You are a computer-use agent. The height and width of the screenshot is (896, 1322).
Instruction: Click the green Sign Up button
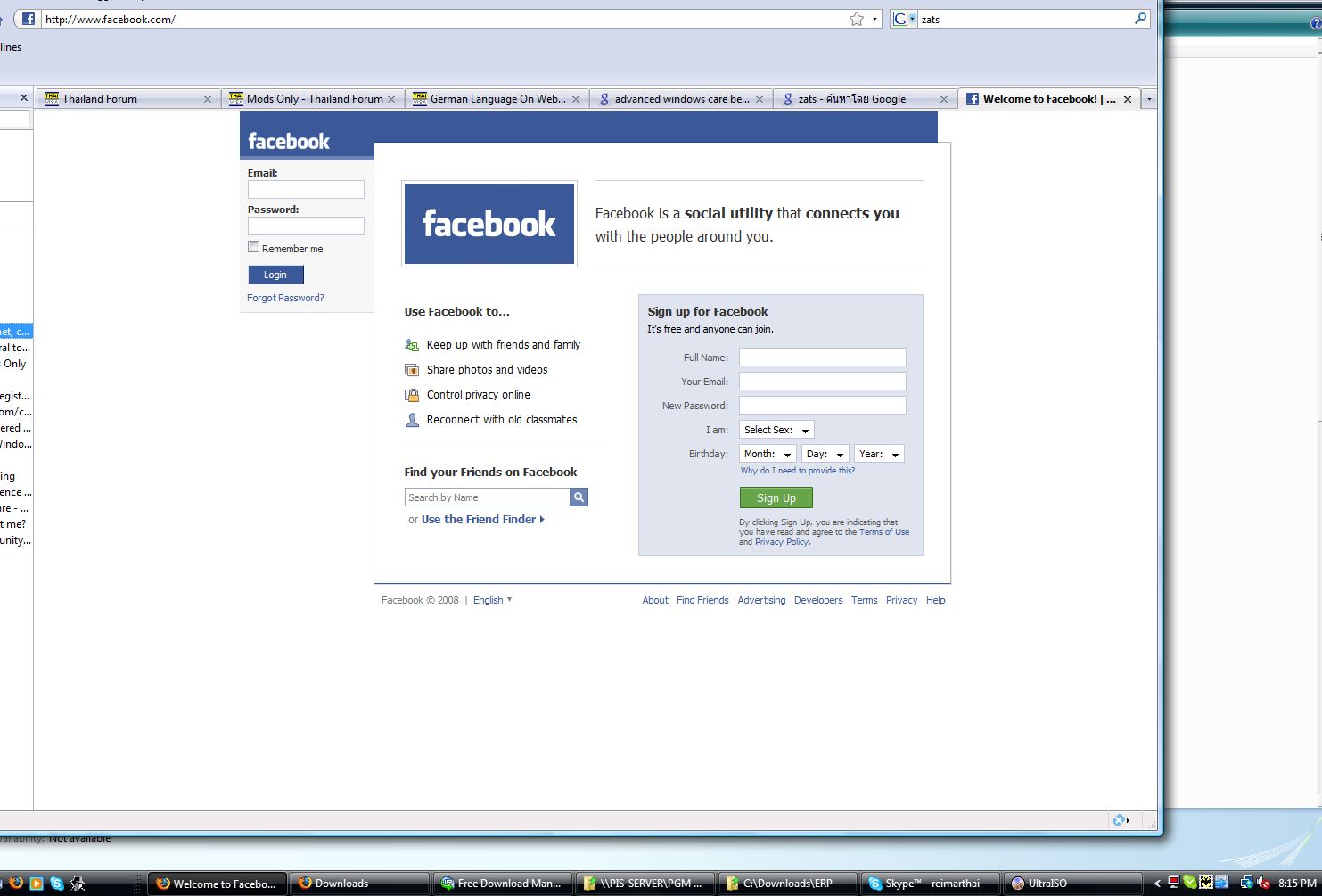tap(776, 497)
